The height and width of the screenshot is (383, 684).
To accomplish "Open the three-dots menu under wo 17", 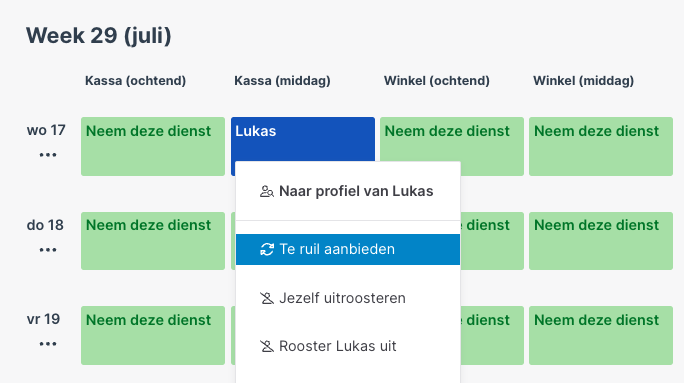I will tap(48, 155).
